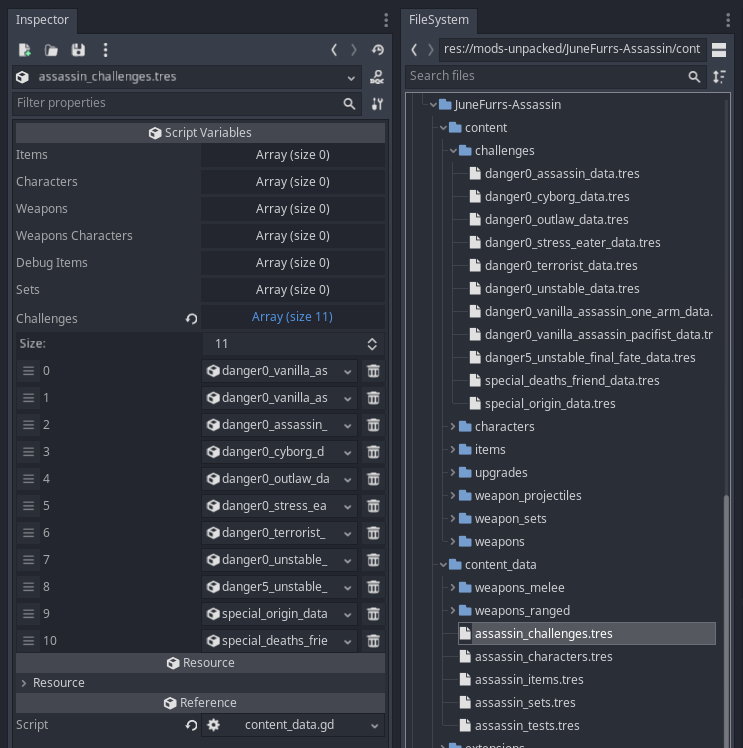The image size is (743, 748).
Task: Collapse the Challenges Array (size 11) button
Action: click(x=292, y=317)
